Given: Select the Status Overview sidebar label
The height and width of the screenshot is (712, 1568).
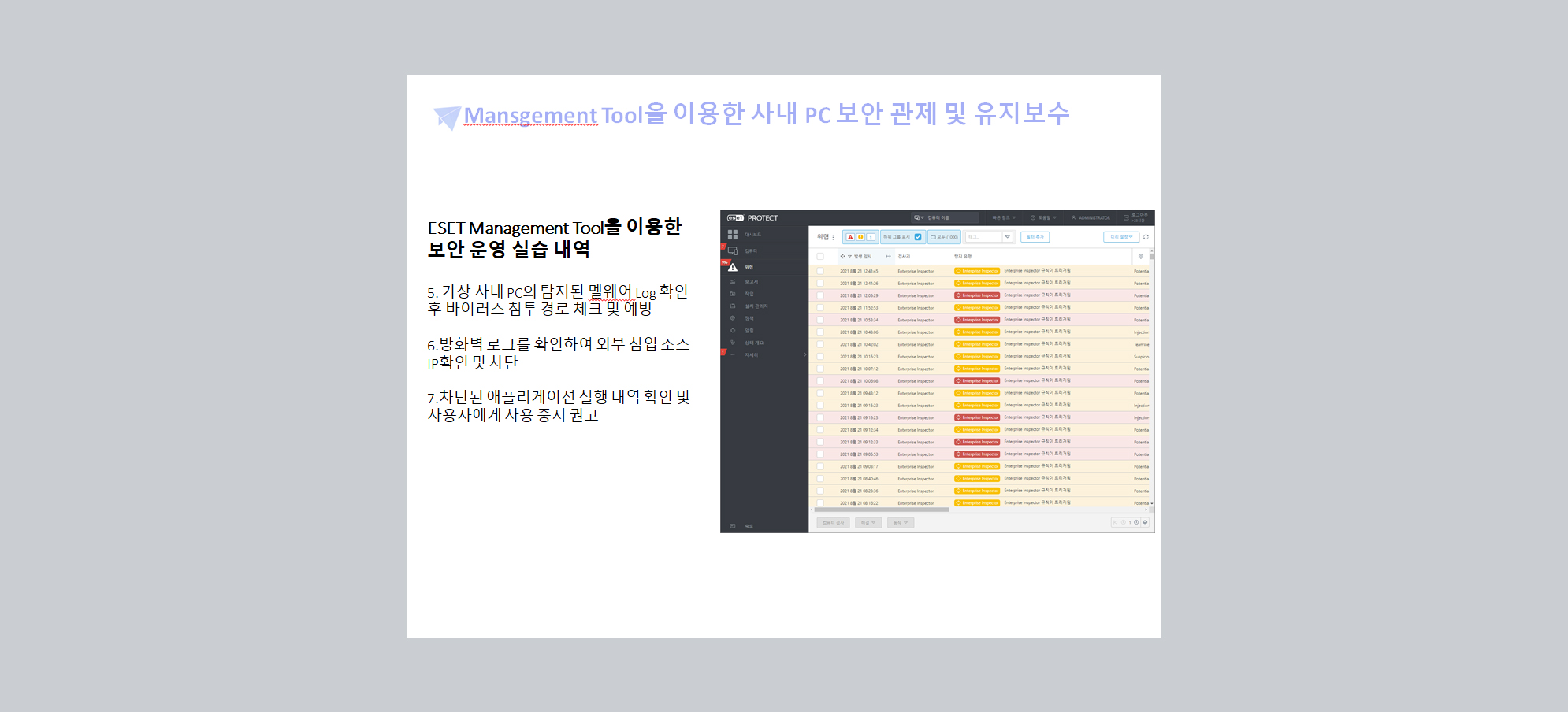Looking at the screenshot, I should (x=754, y=343).
